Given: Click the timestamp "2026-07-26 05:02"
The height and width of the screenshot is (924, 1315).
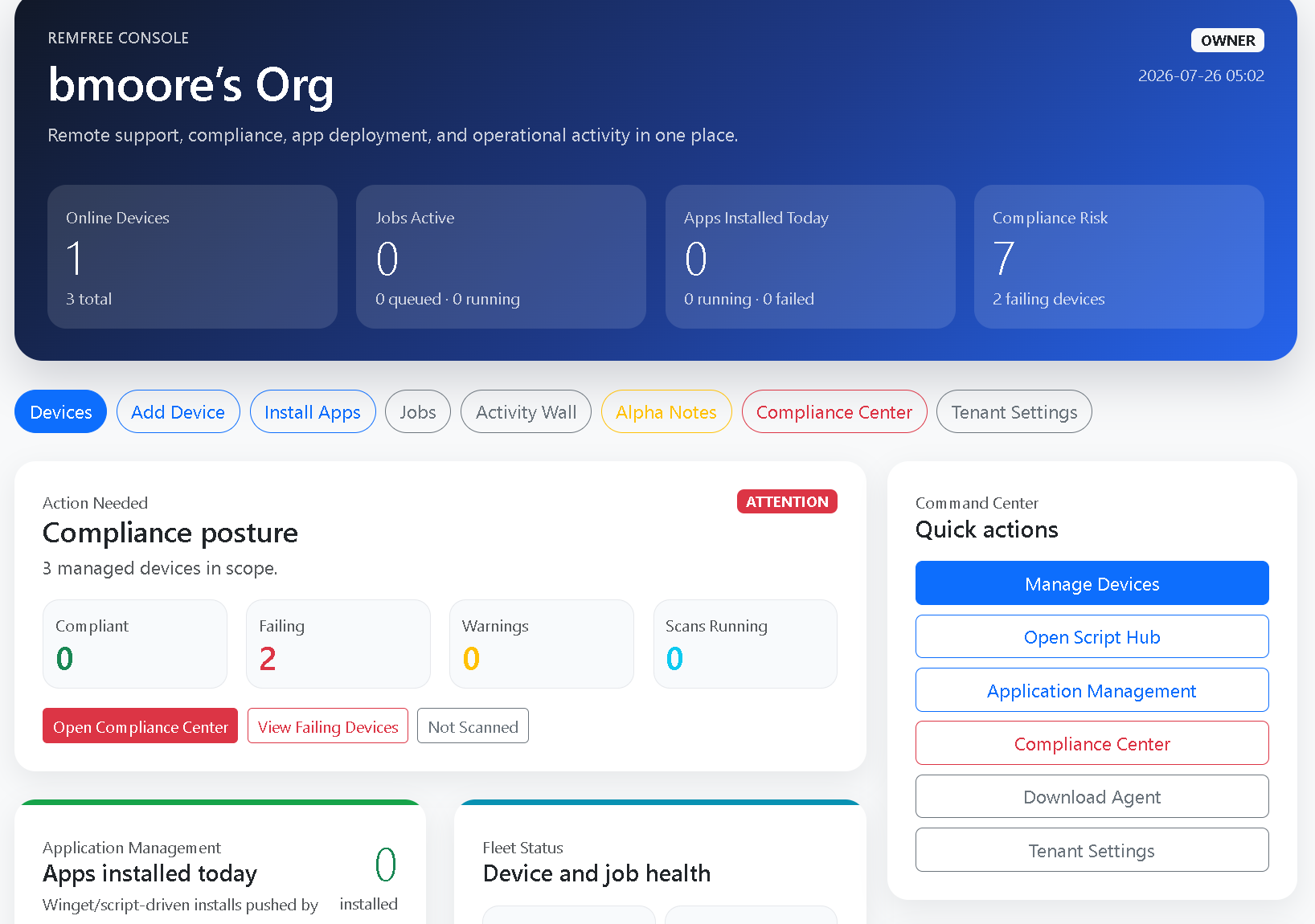Looking at the screenshot, I should click(x=1201, y=76).
